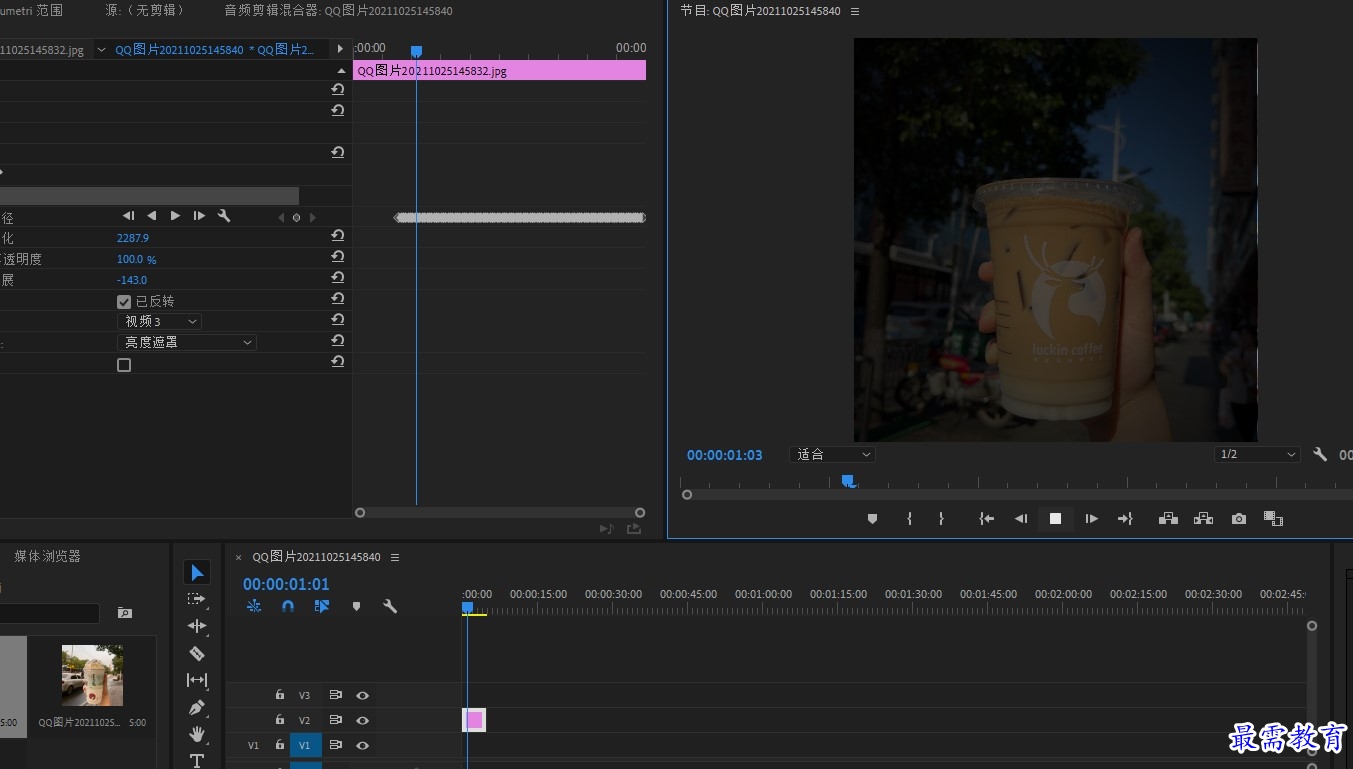Open the source clip chevron dropdown

pos(101,49)
